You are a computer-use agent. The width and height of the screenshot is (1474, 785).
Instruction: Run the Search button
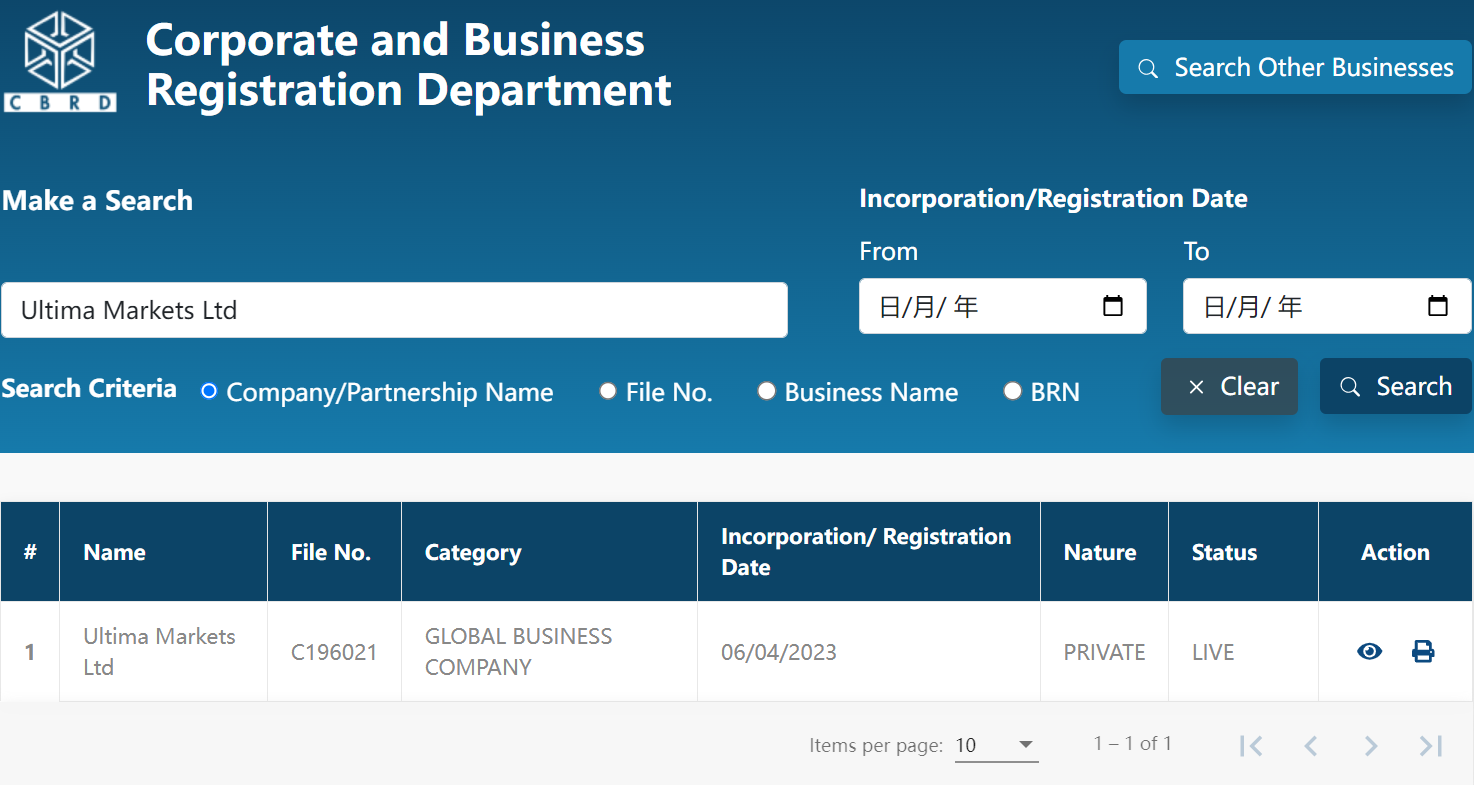coord(1396,387)
